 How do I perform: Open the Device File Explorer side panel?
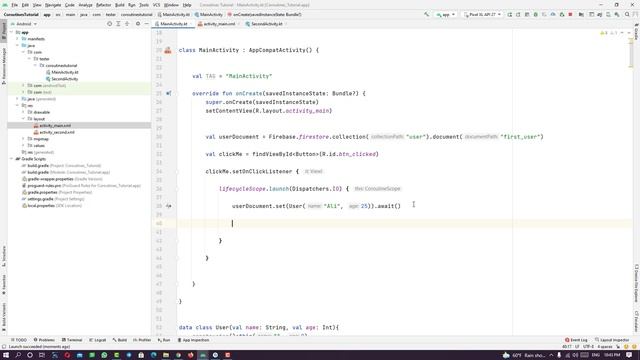coord(636,284)
